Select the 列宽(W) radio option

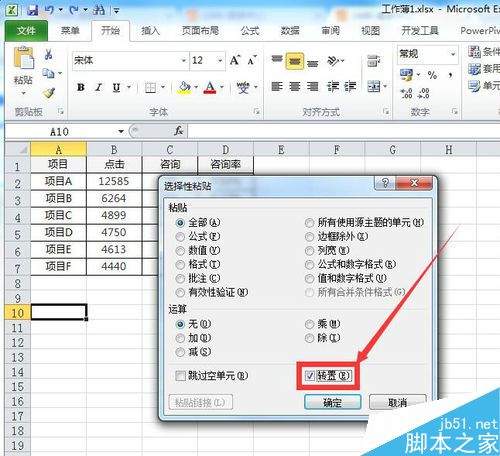310,251
